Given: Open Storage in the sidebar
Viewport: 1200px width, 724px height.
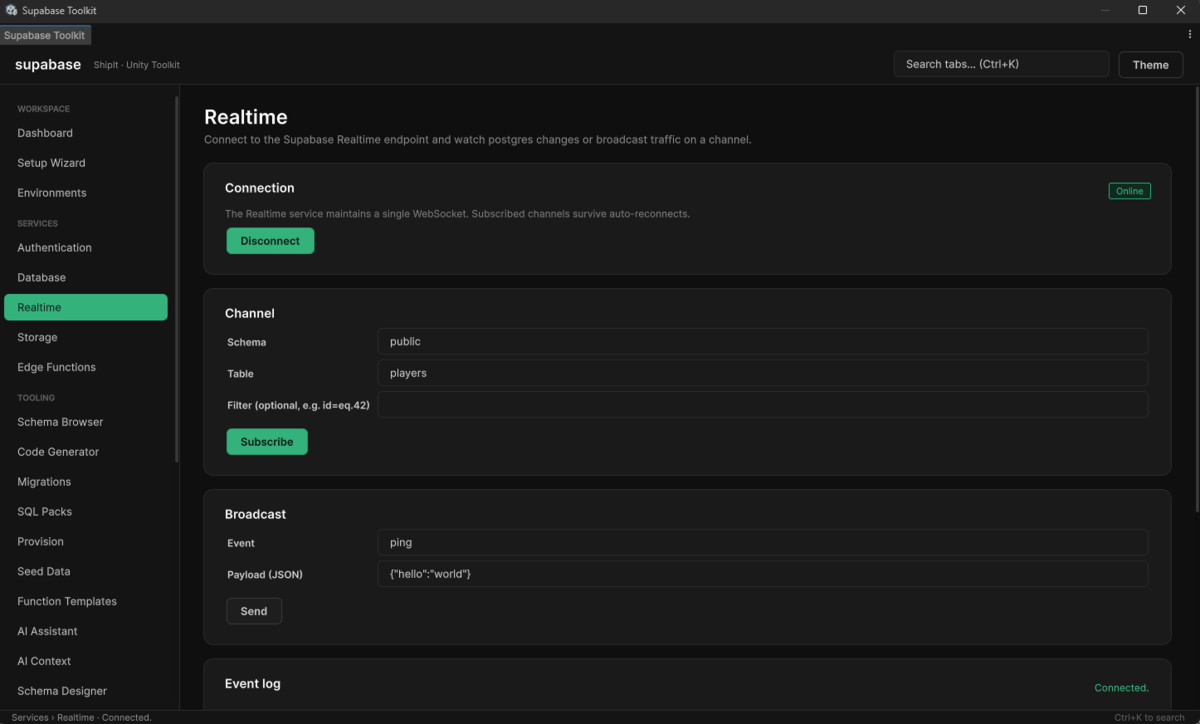Looking at the screenshot, I should click(86, 337).
